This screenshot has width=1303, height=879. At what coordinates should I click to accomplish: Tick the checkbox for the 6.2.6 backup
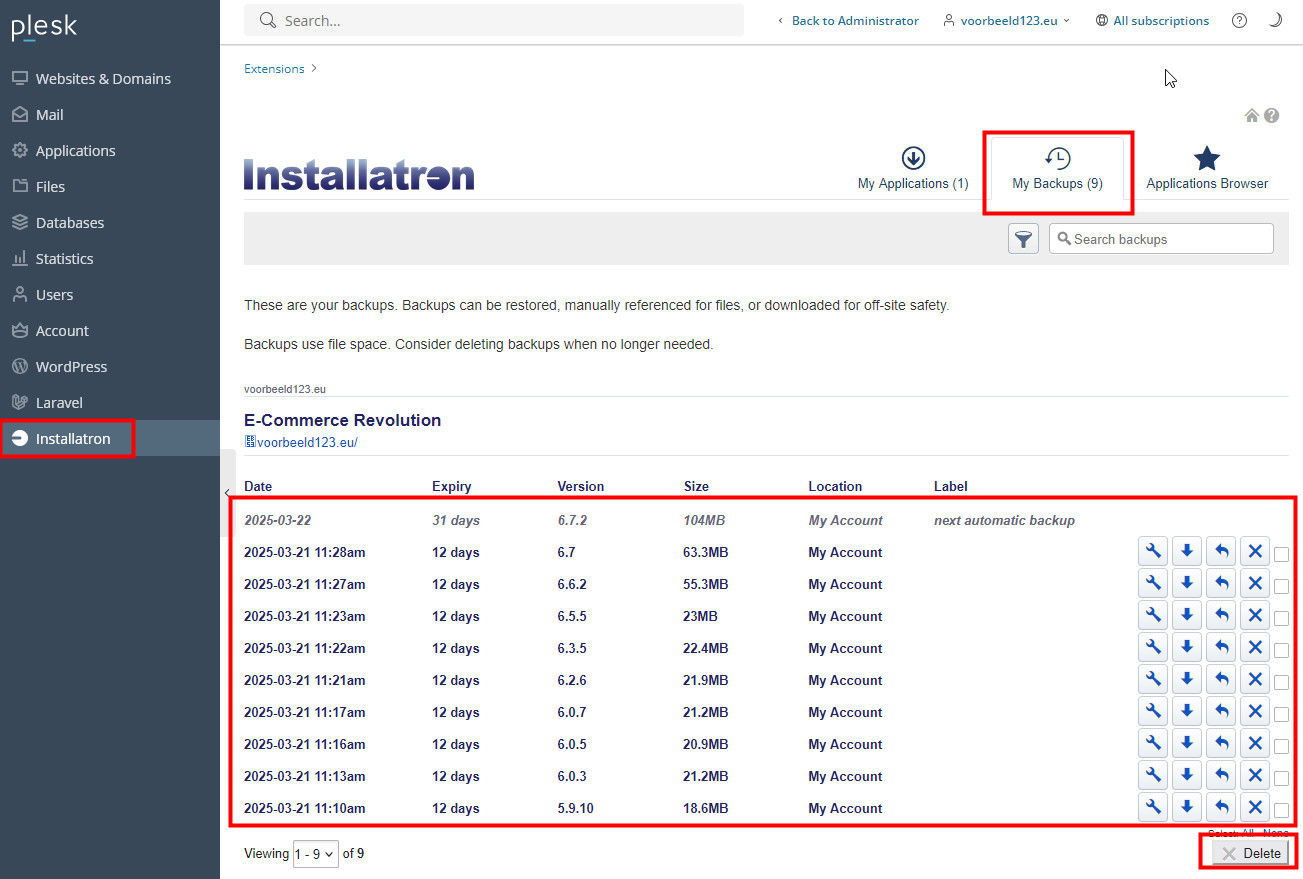click(1282, 683)
